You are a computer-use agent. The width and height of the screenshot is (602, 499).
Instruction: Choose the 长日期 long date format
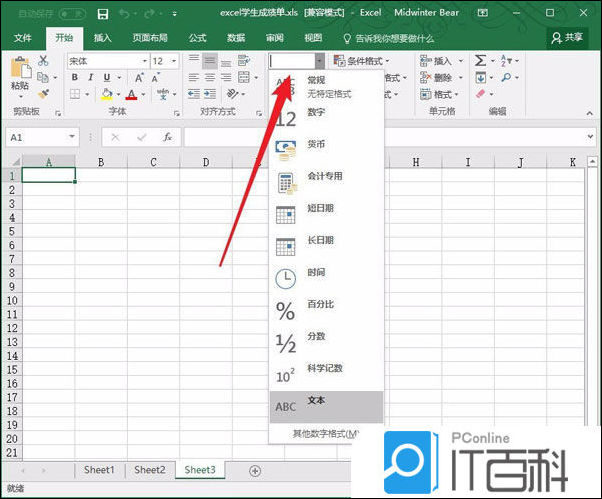click(326, 246)
